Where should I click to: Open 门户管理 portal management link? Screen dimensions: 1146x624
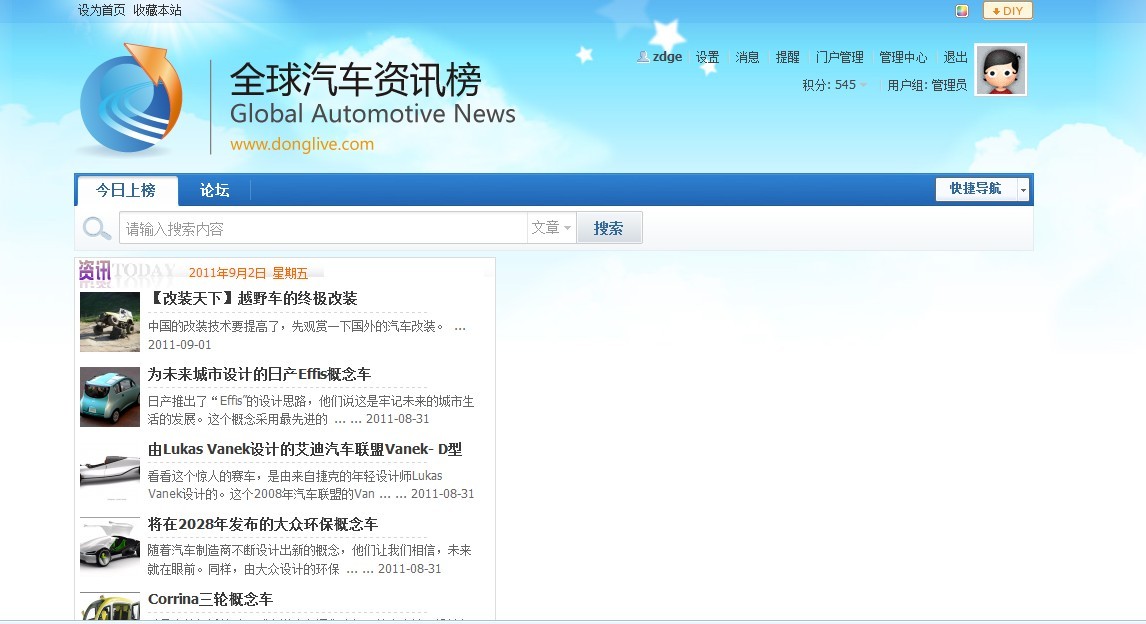pyautogui.click(x=839, y=57)
